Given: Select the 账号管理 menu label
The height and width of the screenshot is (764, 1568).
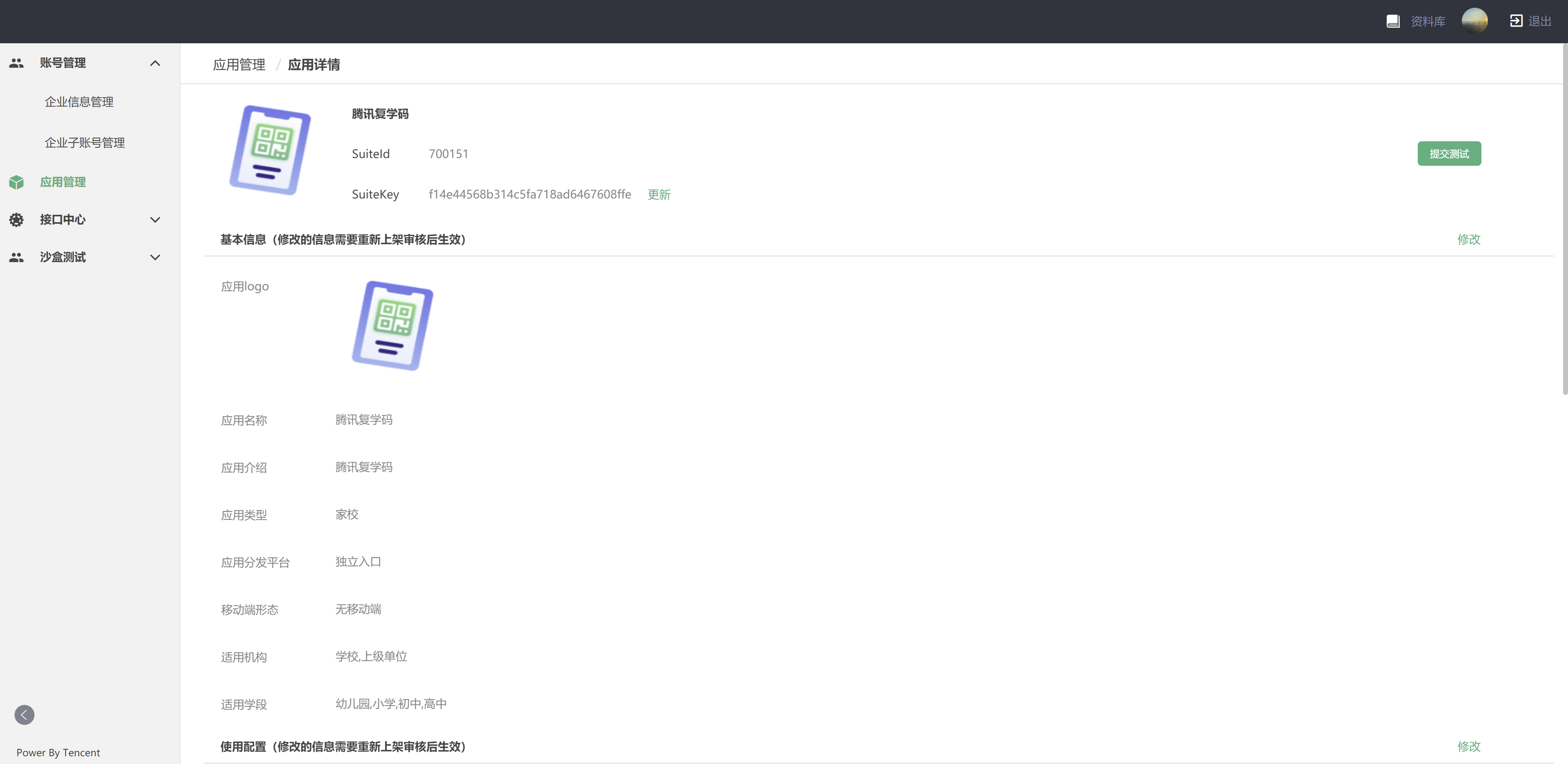Looking at the screenshot, I should click(63, 63).
